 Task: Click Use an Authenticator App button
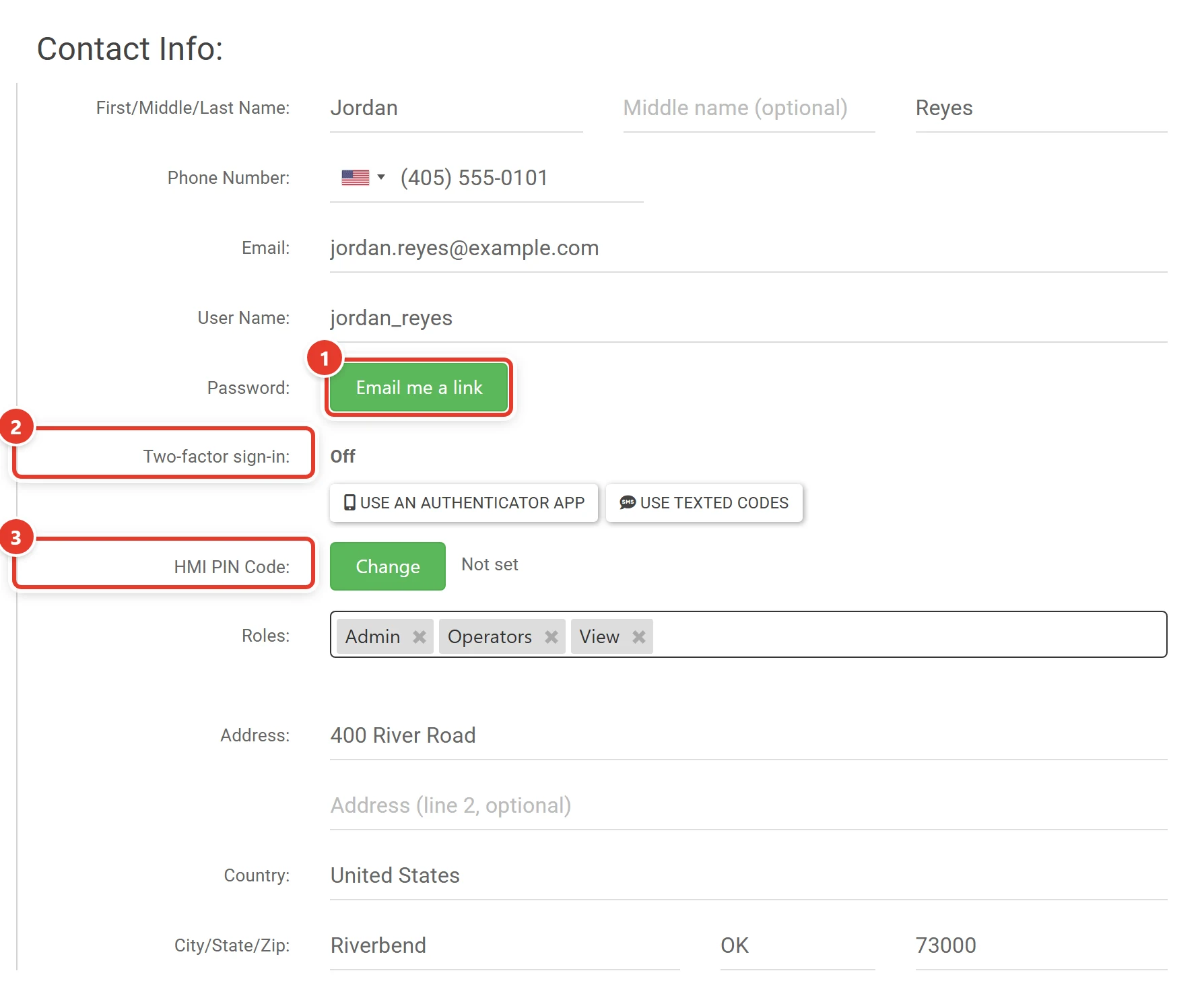coord(464,503)
